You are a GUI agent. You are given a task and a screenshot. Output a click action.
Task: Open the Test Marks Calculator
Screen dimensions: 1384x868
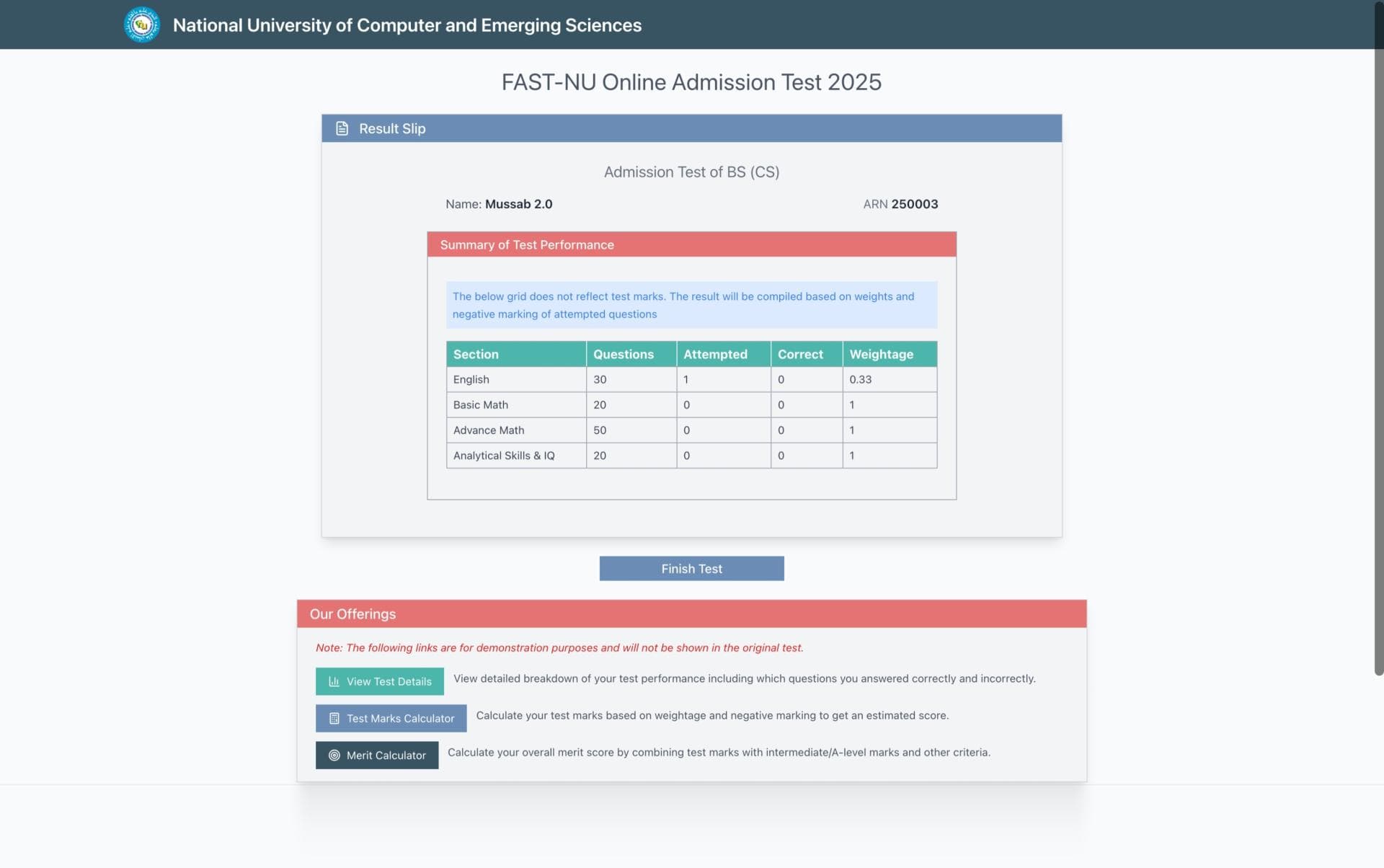[391, 718]
